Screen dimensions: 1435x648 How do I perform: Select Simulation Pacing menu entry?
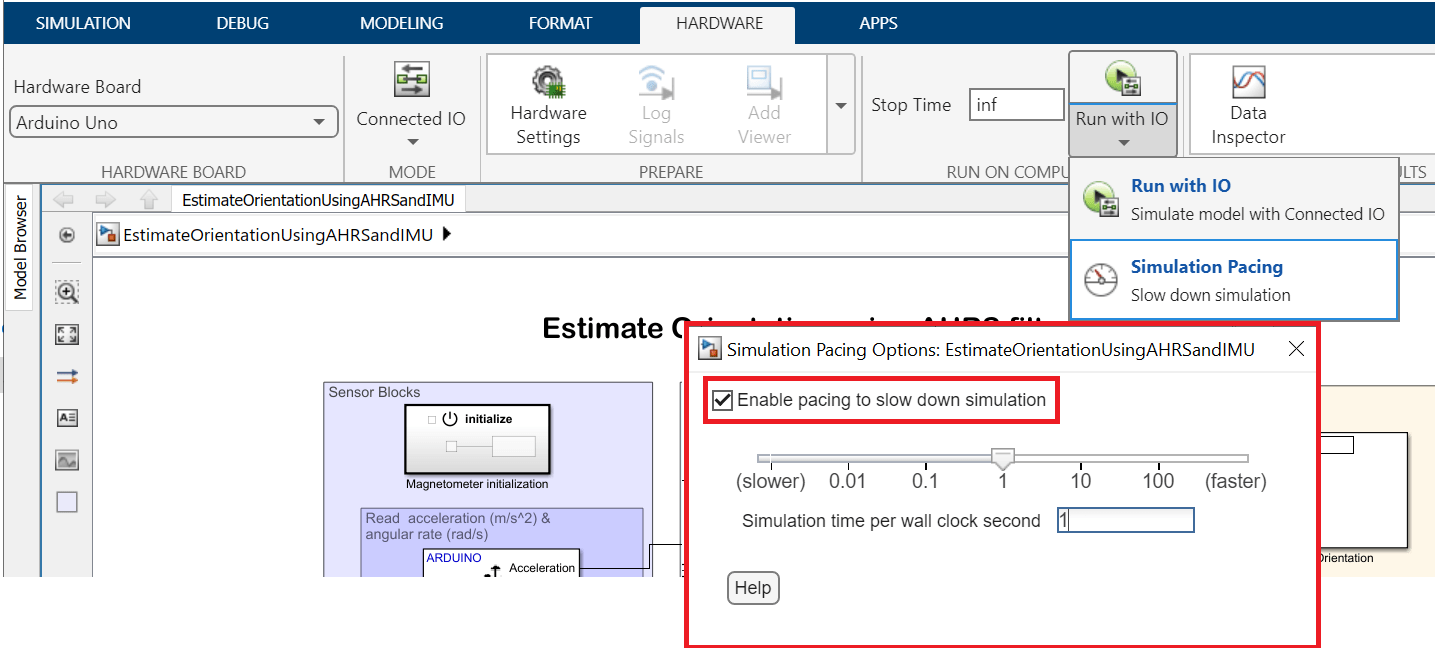[1233, 280]
